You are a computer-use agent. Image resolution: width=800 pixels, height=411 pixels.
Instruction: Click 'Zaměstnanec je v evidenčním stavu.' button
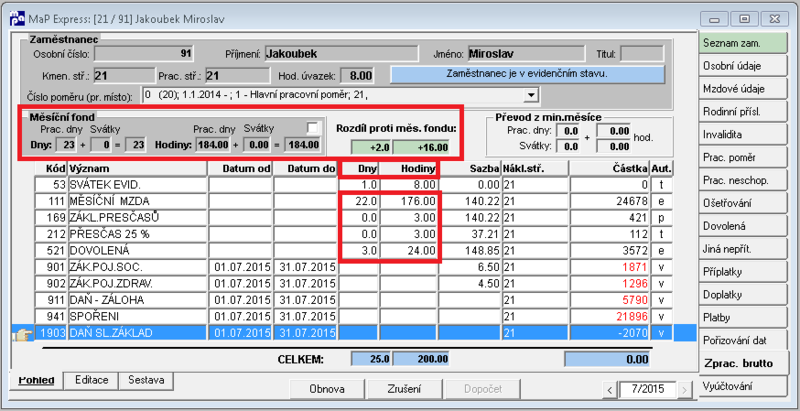point(528,74)
